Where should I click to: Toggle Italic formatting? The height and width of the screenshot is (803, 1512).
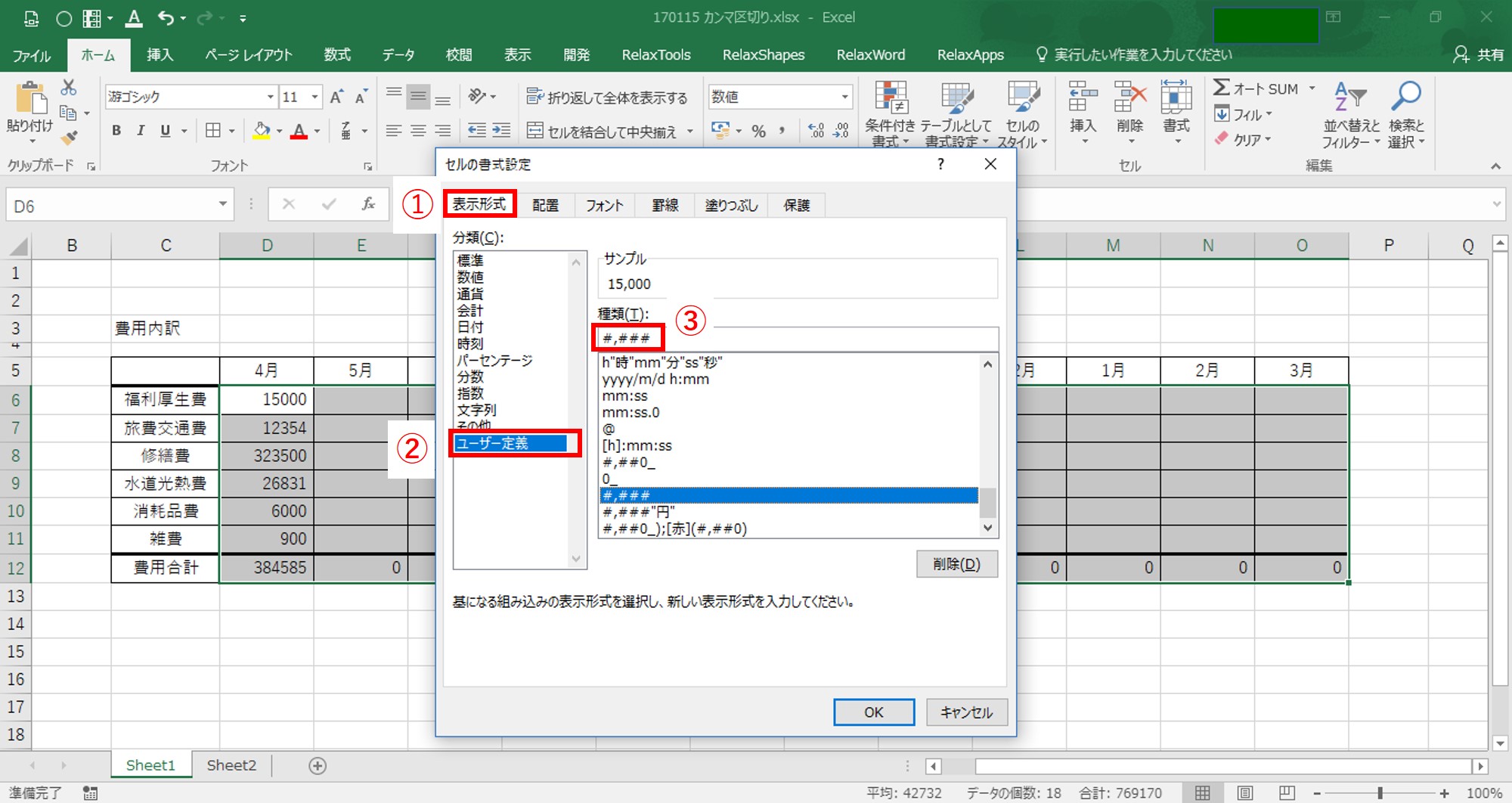coord(141,131)
